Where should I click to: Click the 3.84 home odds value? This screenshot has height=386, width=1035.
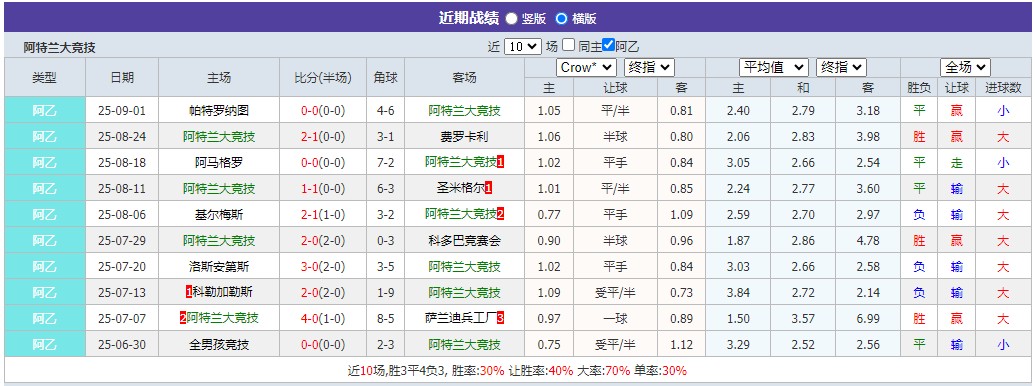(x=738, y=292)
